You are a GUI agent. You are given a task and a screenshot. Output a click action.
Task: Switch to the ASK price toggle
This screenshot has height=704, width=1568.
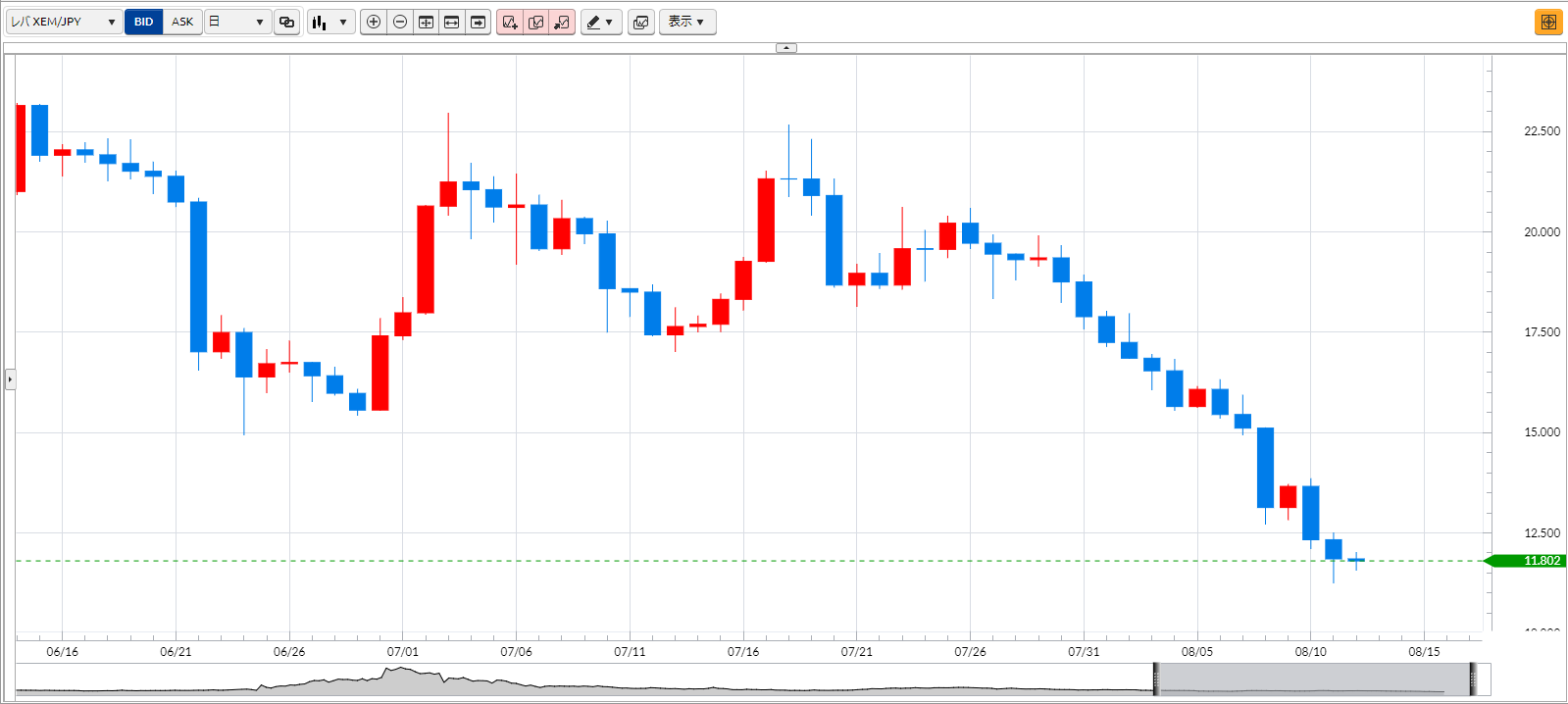pyautogui.click(x=182, y=22)
